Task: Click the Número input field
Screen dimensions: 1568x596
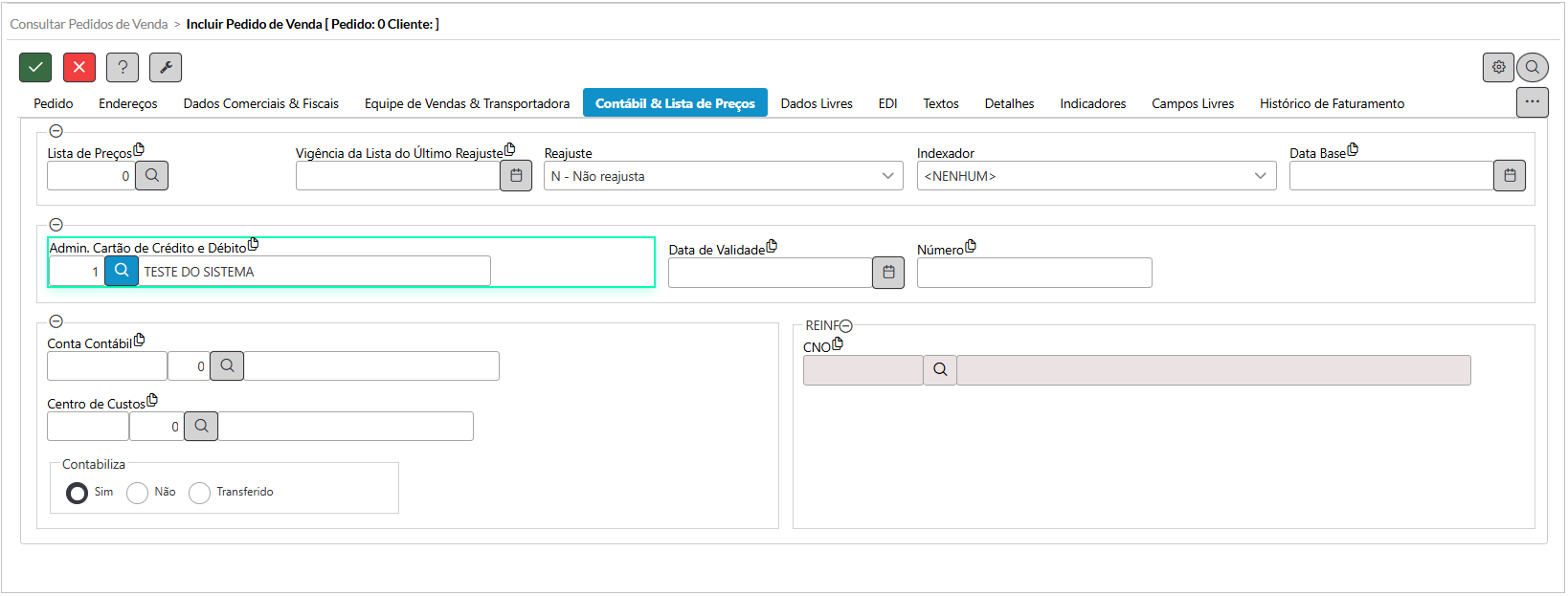Action: coord(1034,274)
